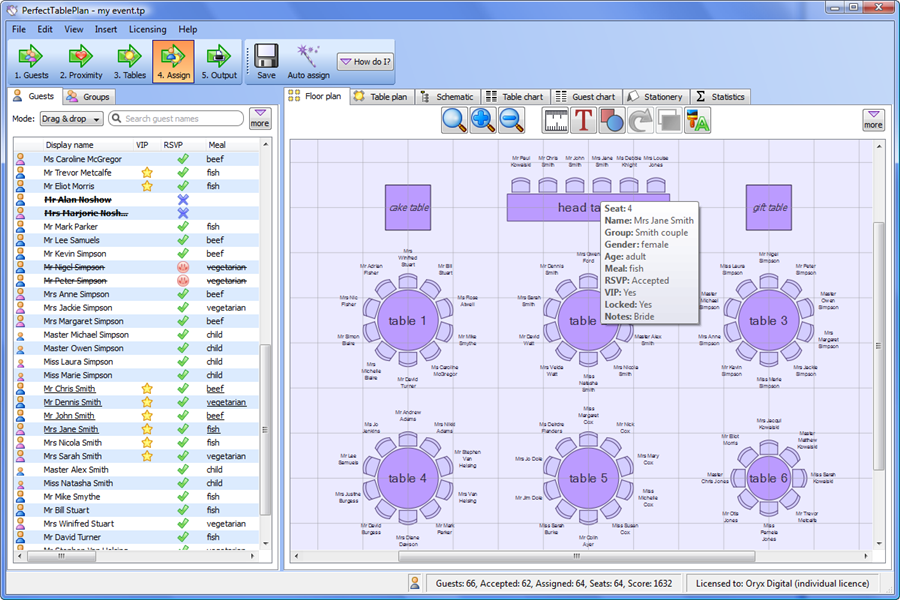
Task: Sort by the VIP column header
Action: click(142, 145)
